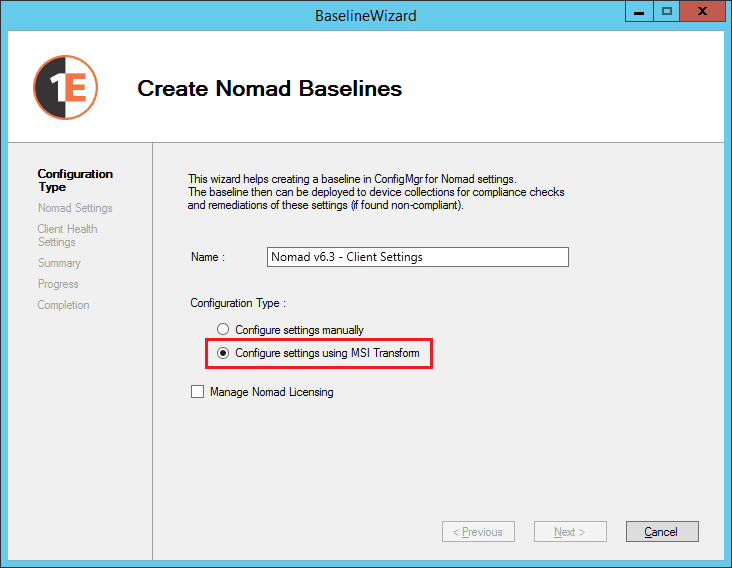The height and width of the screenshot is (568, 732).
Task: Open the Configuration Type wizard step
Action: pos(75,180)
